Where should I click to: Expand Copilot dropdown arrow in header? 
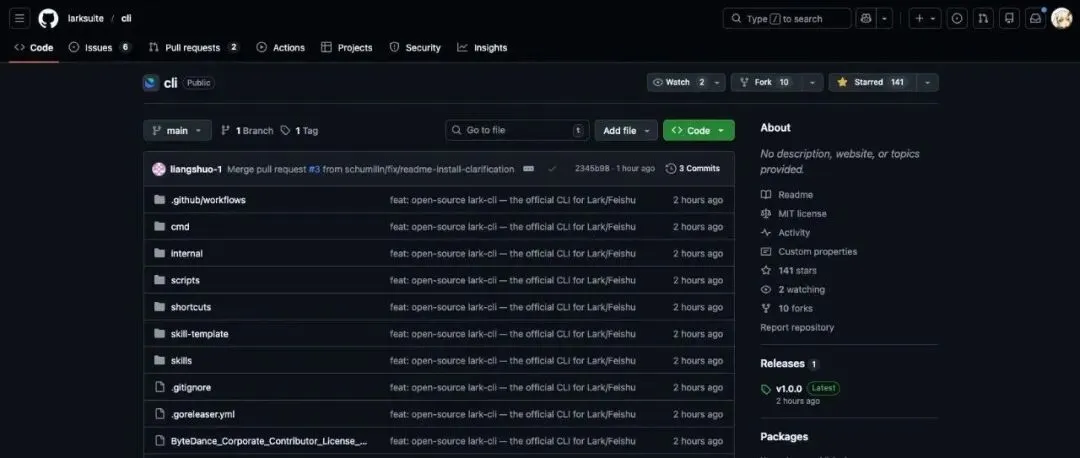pyautogui.click(x=885, y=19)
